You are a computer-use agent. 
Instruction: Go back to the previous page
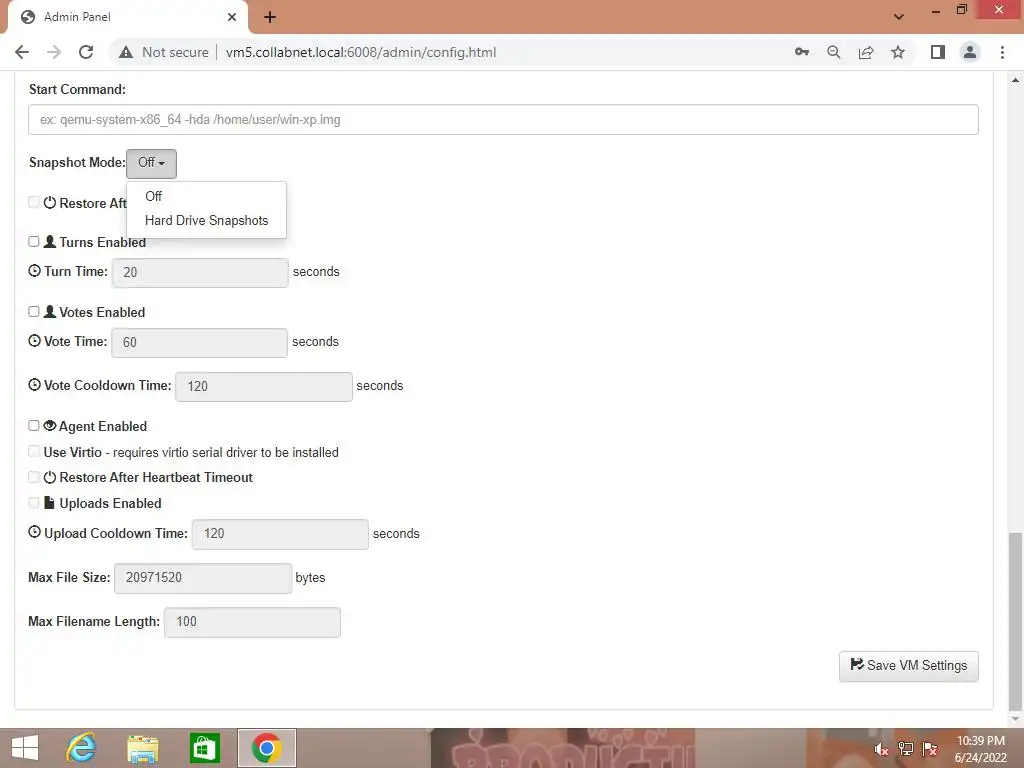point(22,52)
